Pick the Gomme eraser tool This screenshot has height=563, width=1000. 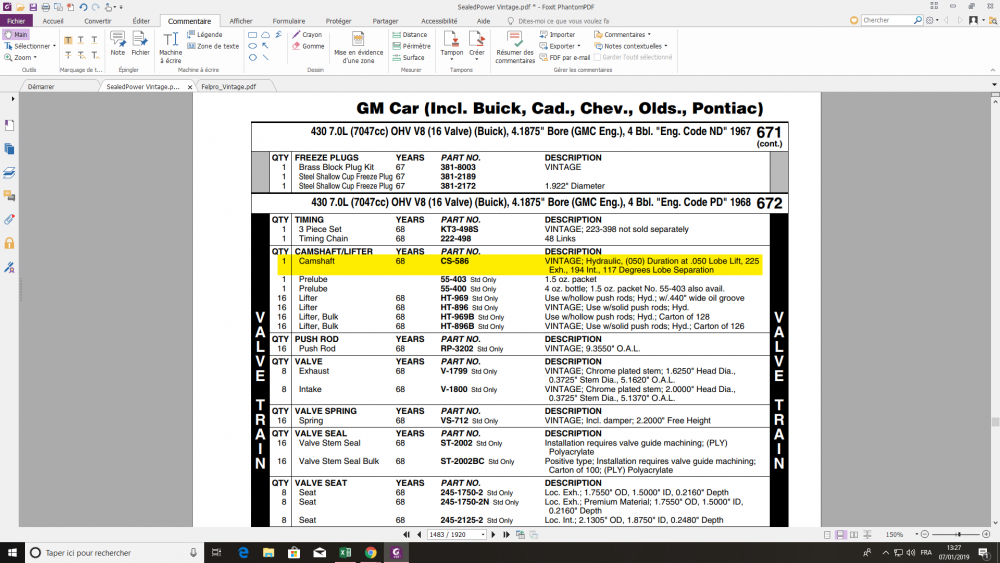tap(308, 46)
